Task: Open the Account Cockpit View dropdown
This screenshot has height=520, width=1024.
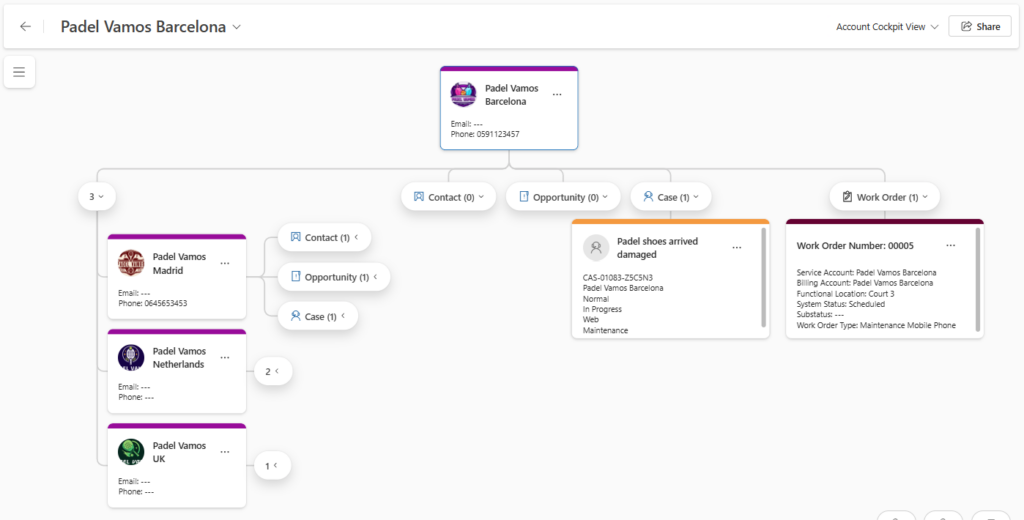Action: pyautogui.click(x=887, y=27)
